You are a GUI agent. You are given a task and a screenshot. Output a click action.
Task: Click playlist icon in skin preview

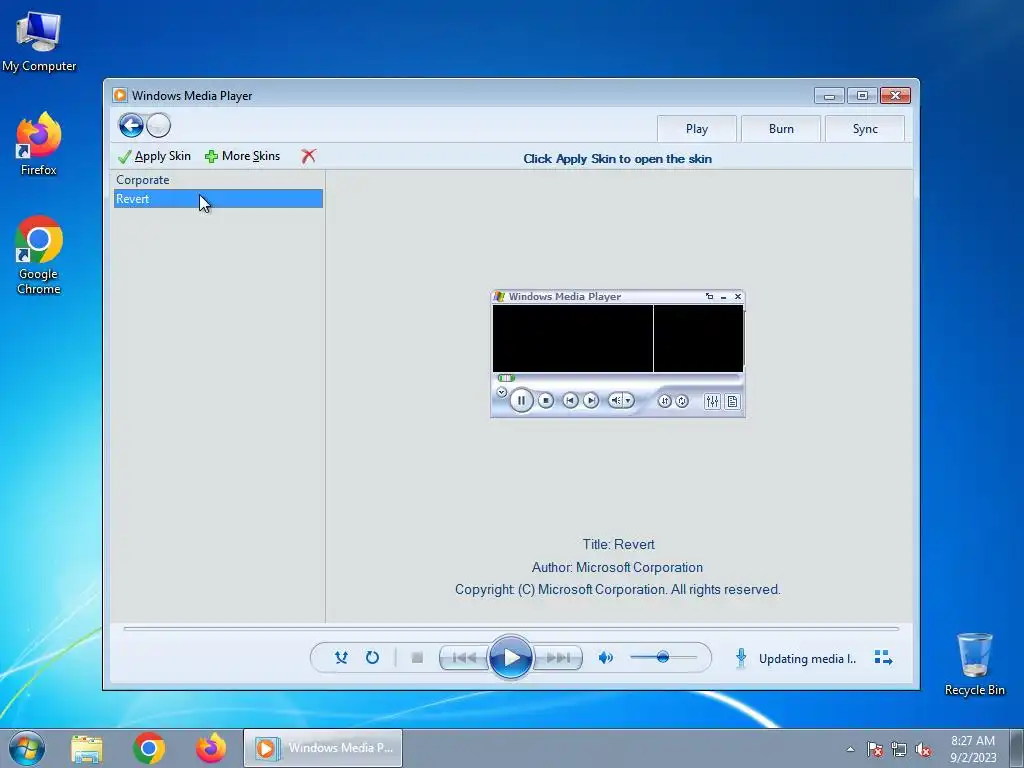(x=732, y=402)
